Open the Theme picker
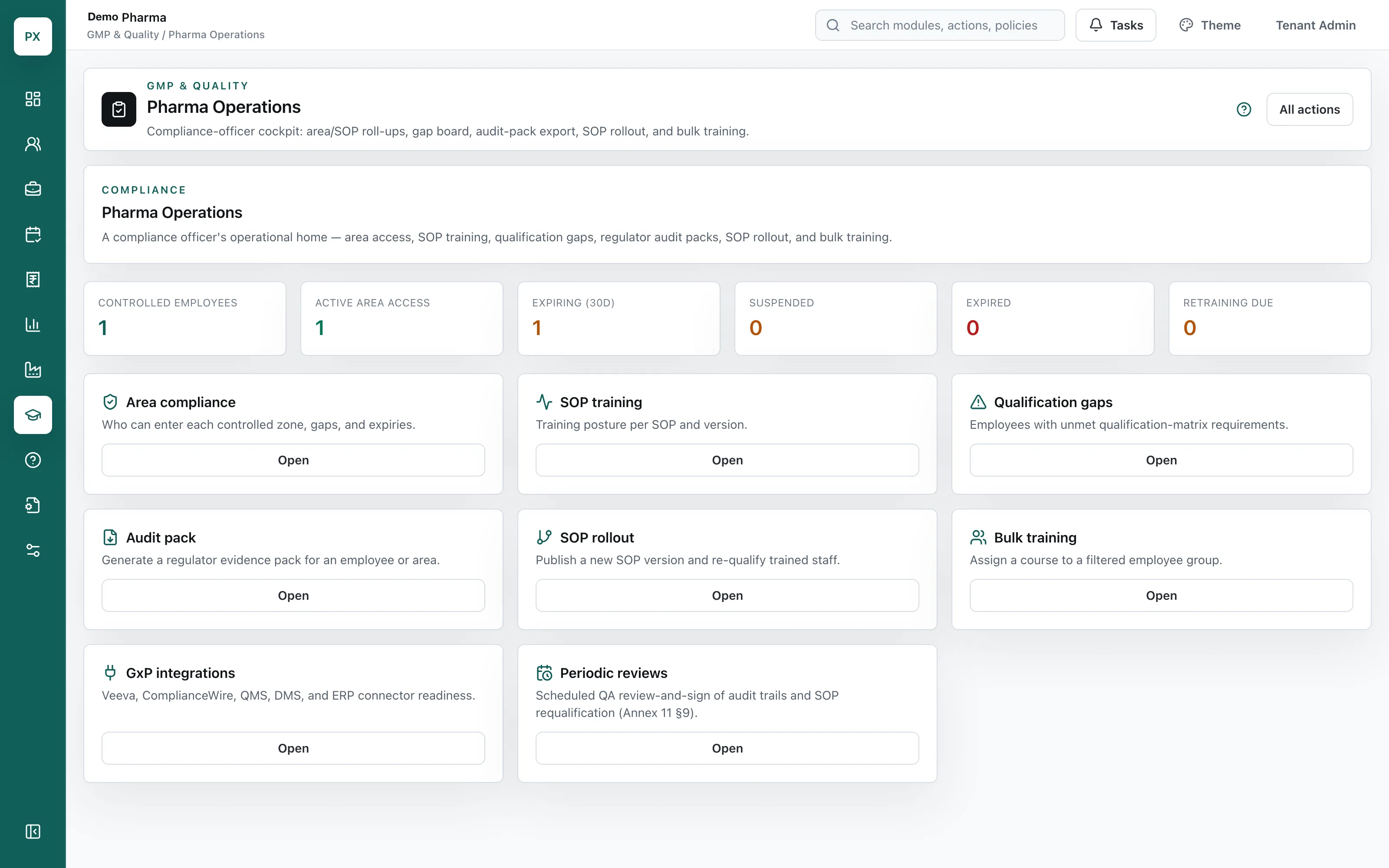The width and height of the screenshot is (1389, 868). pyautogui.click(x=1209, y=25)
